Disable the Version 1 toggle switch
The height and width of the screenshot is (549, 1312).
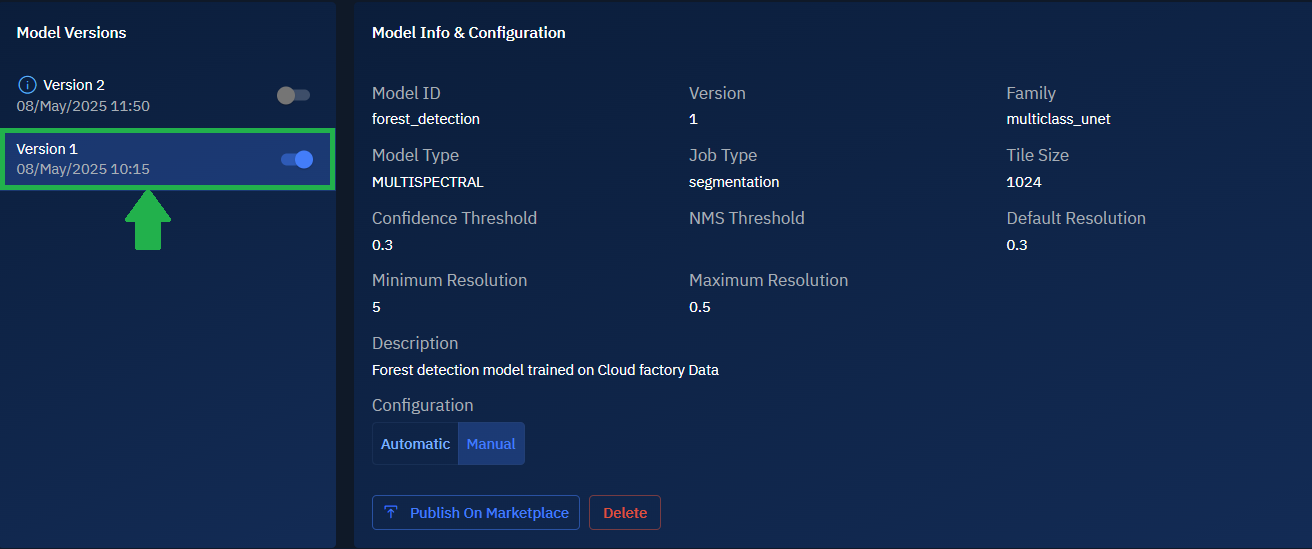(297, 159)
